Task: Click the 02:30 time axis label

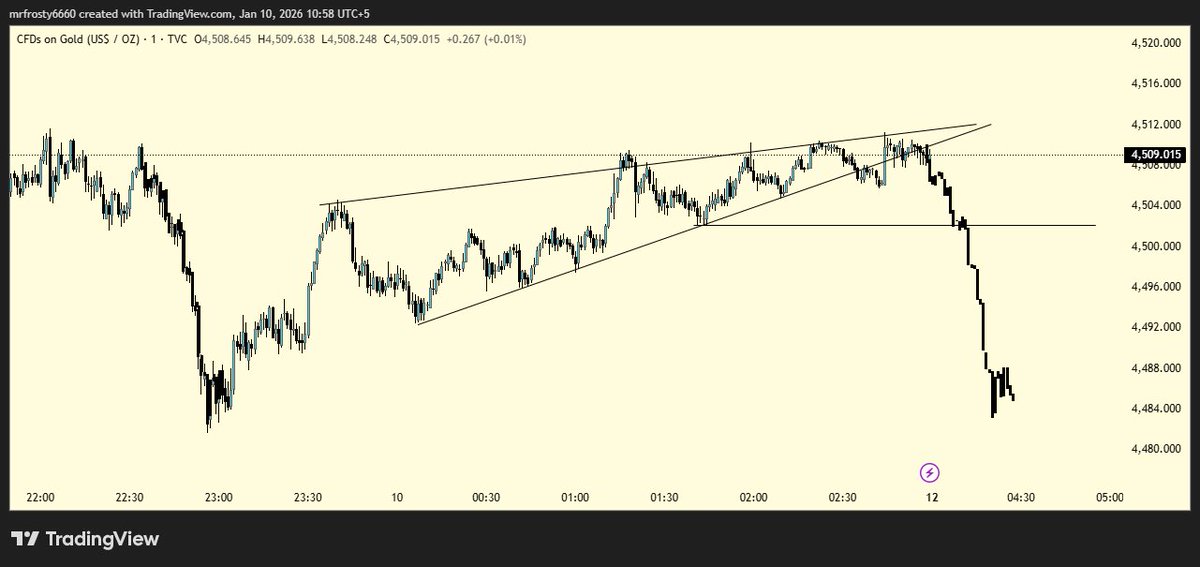Action: [842, 498]
